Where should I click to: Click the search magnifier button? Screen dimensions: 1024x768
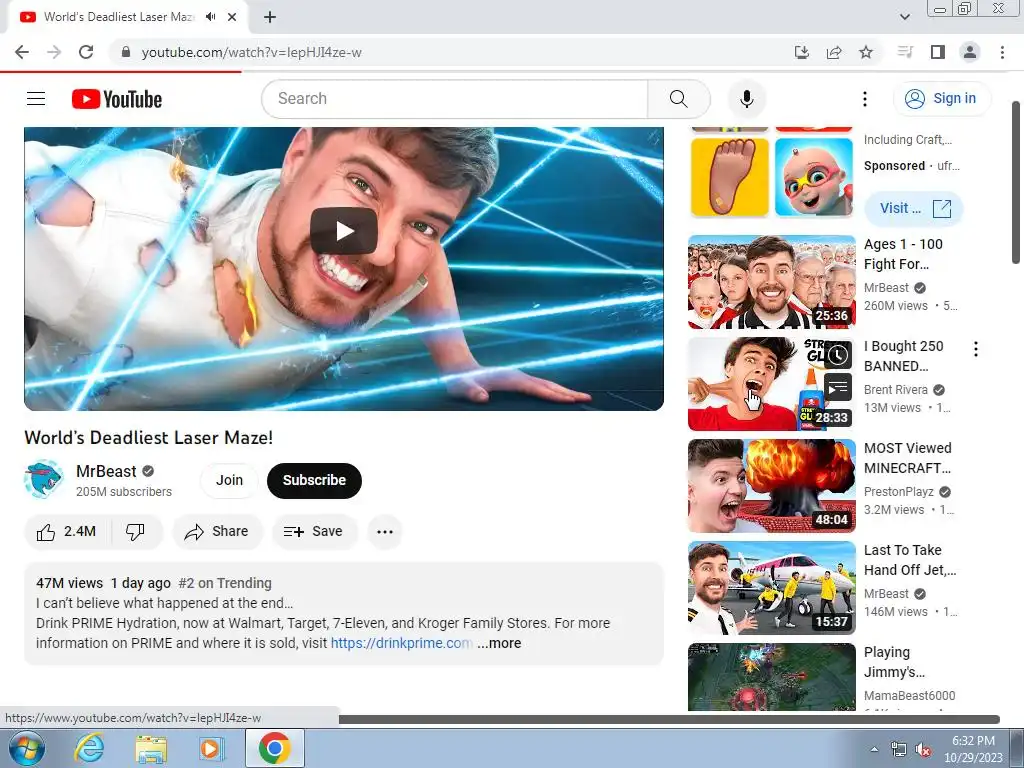pos(679,99)
